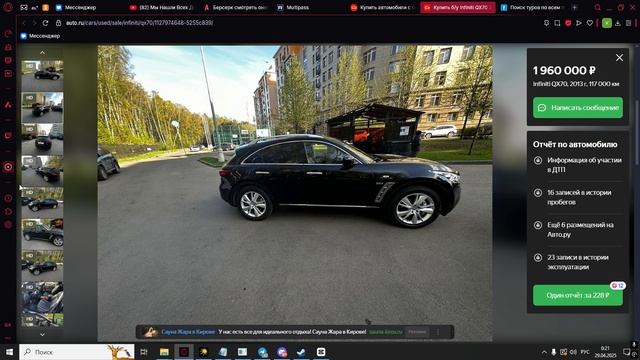Open Task View from the taskbar
The image size is (640, 360).
click(x=144, y=352)
